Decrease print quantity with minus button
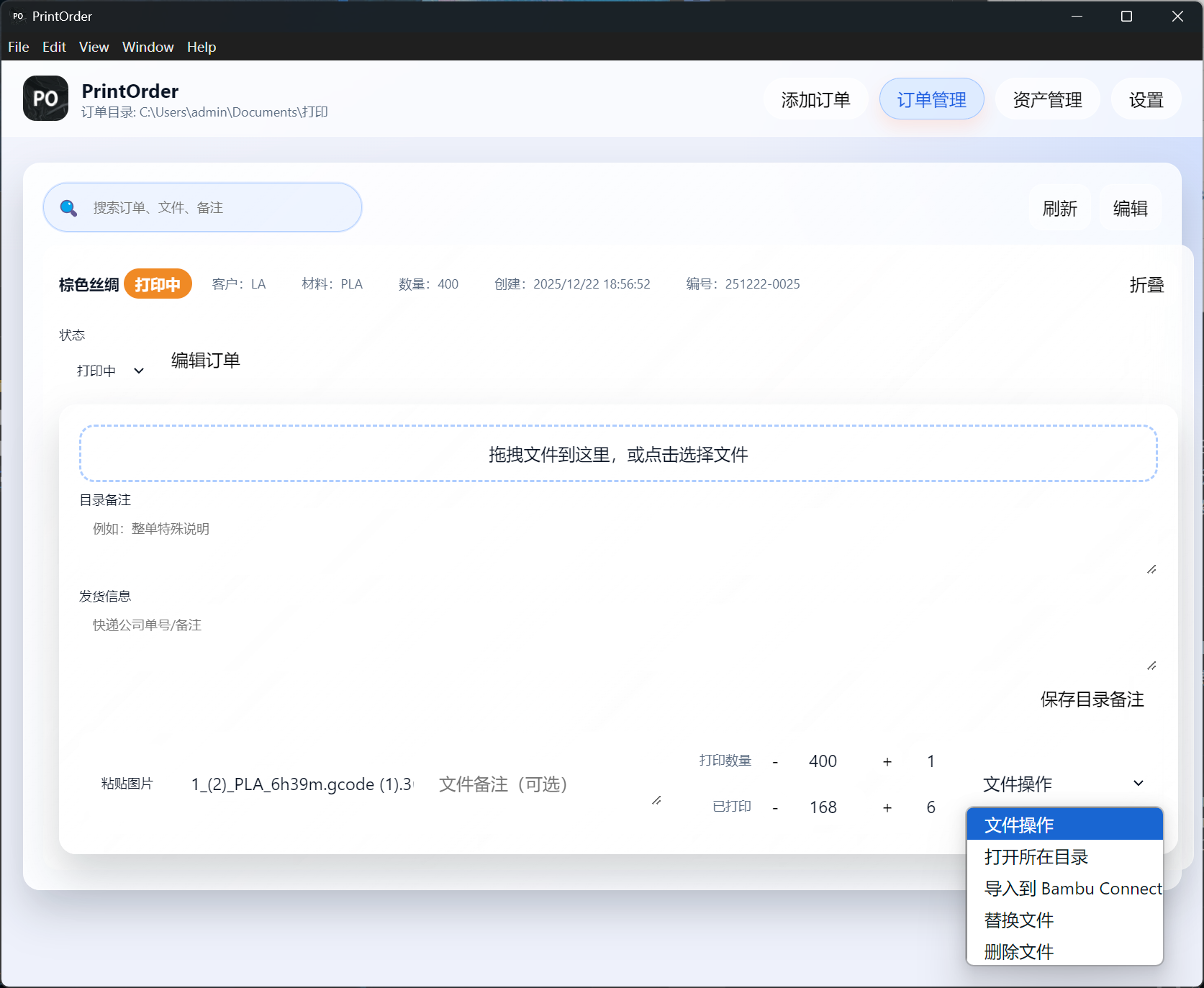The width and height of the screenshot is (1204, 988). point(775,761)
